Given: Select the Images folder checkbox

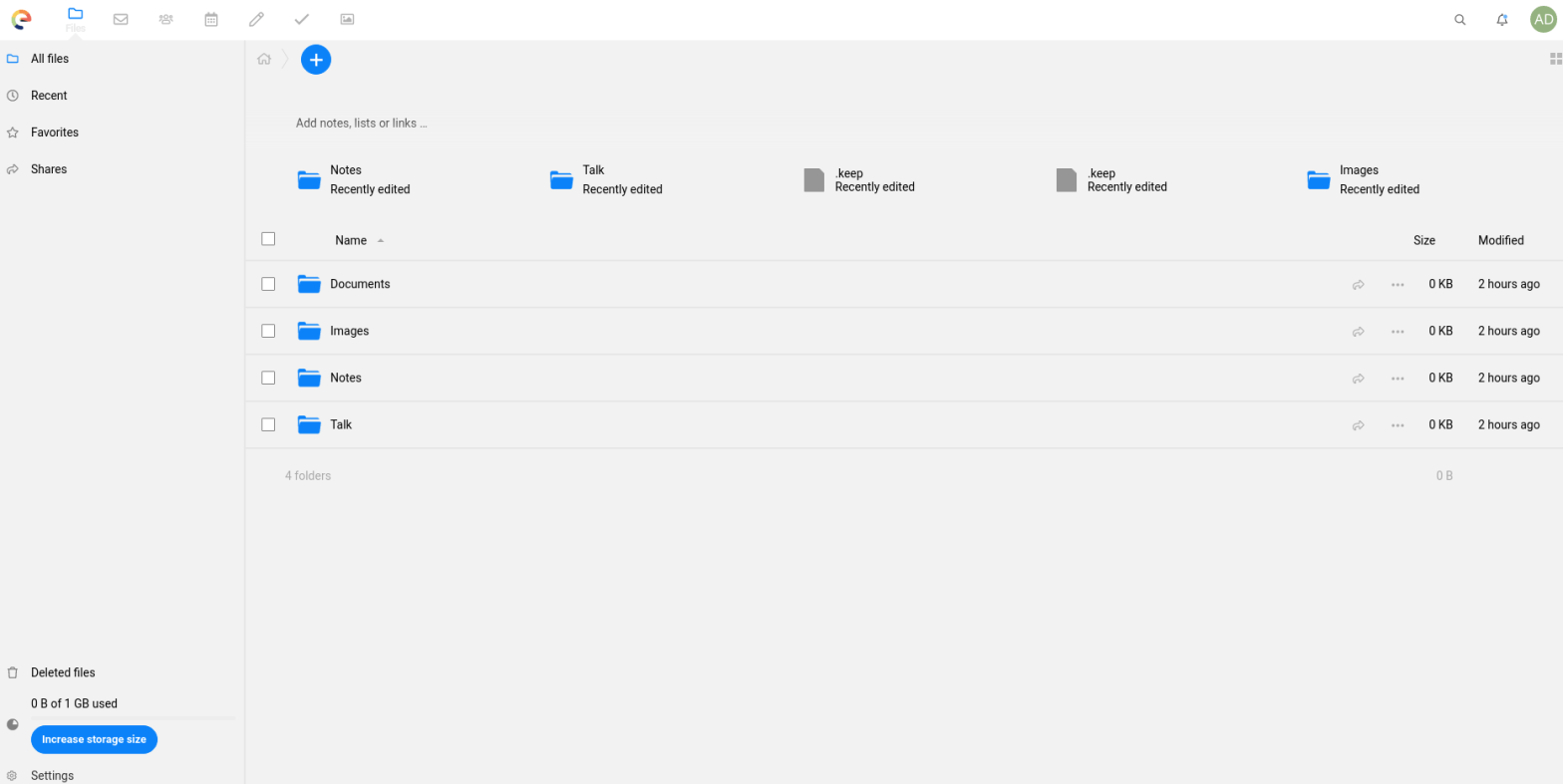Looking at the screenshot, I should click(x=268, y=331).
